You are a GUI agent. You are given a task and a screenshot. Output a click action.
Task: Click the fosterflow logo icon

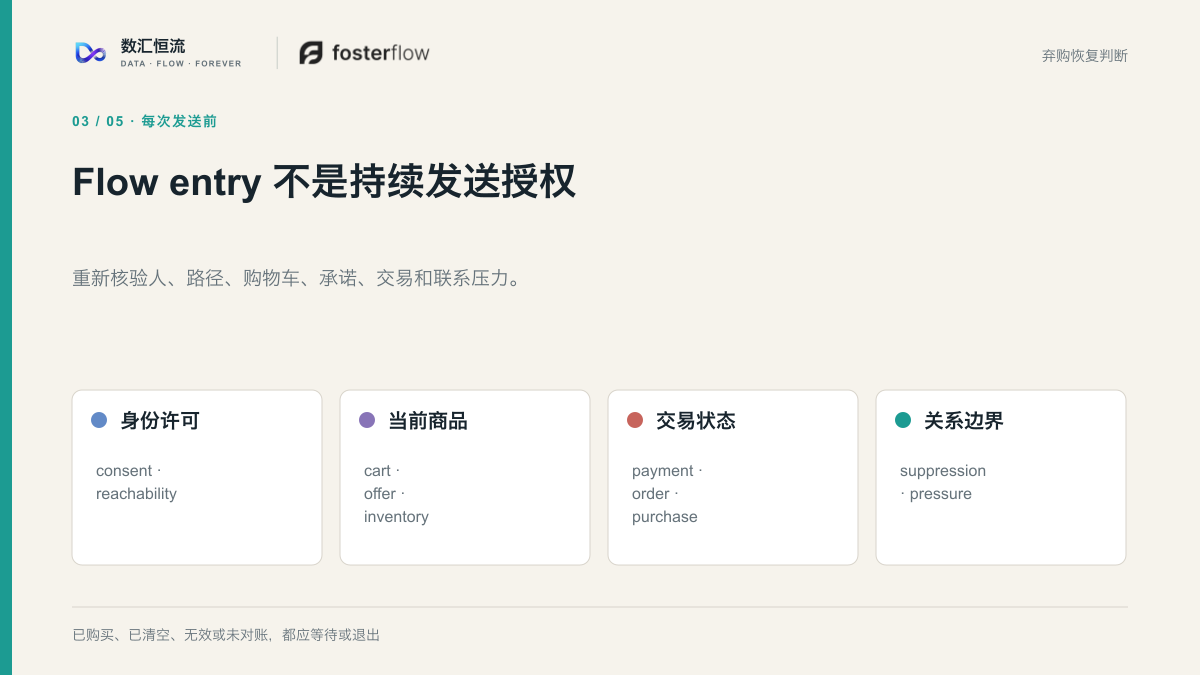point(311,53)
